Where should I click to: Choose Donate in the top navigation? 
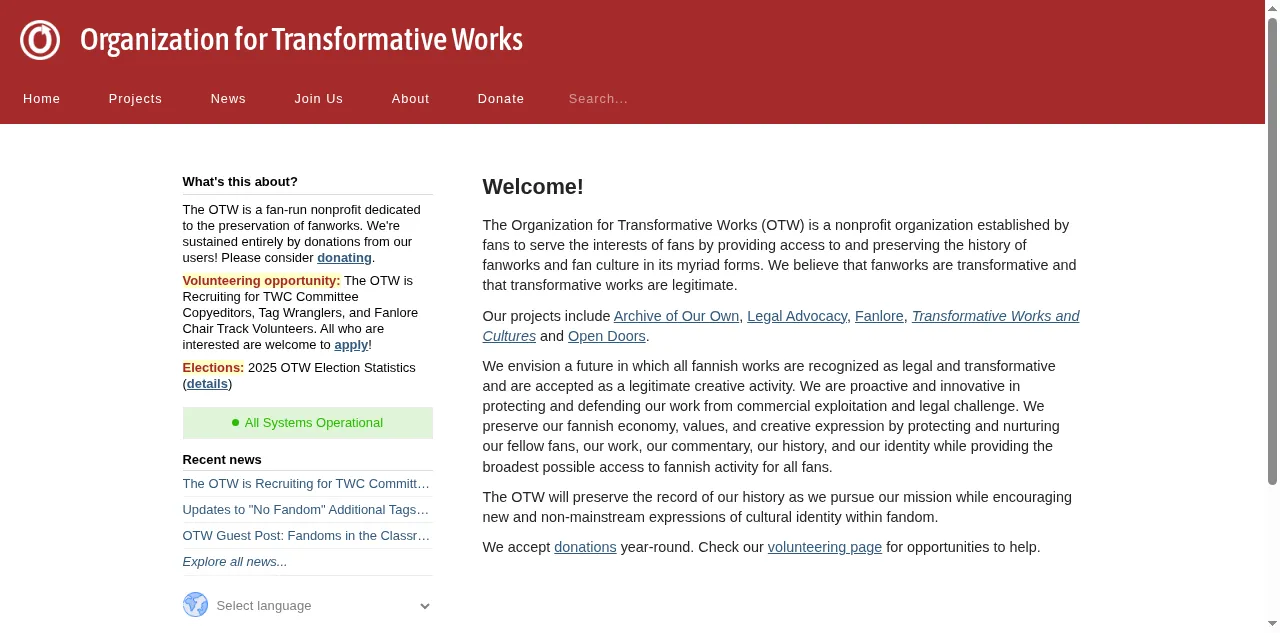[501, 99]
